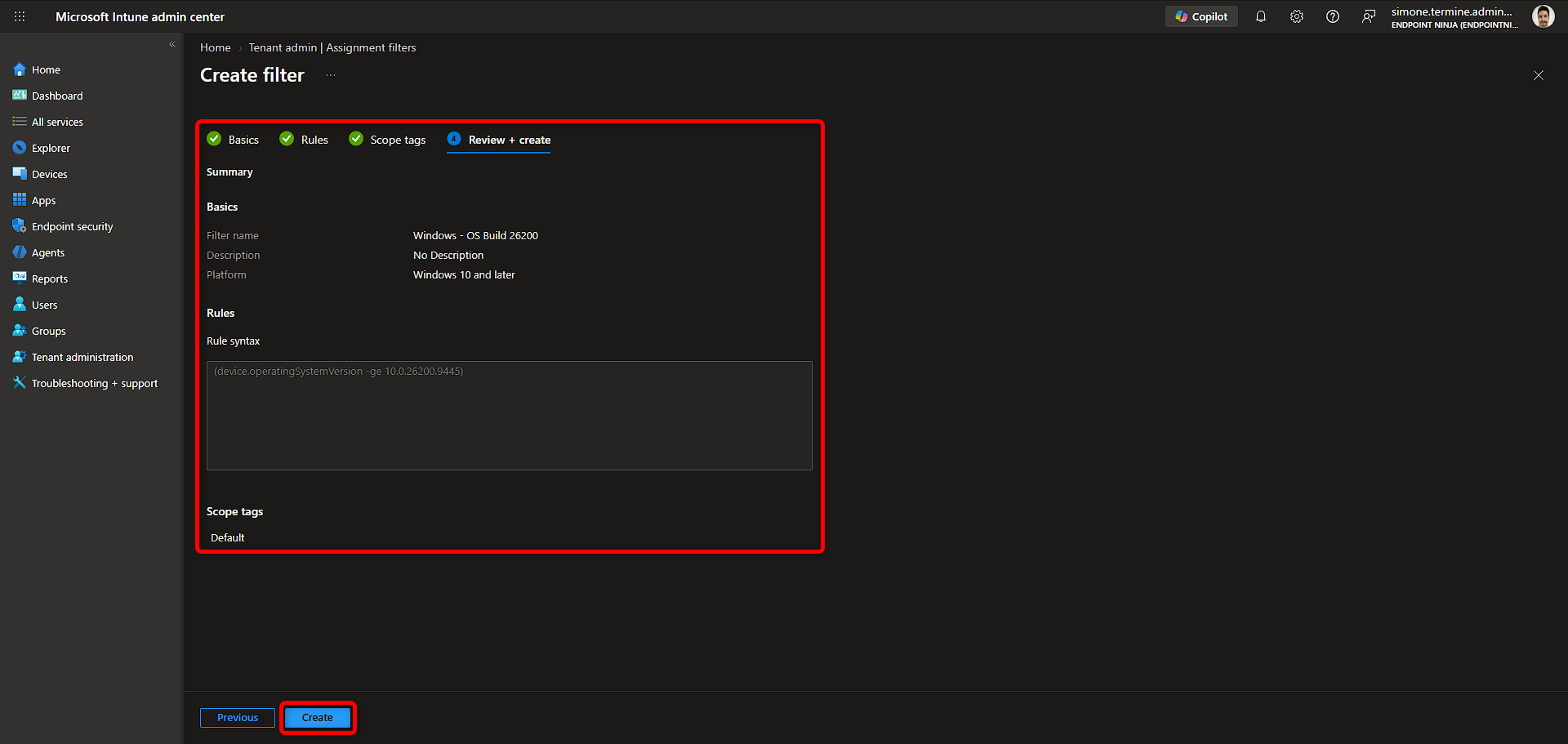Open the settings gear icon
This screenshot has height=744, width=1568.
(x=1297, y=16)
